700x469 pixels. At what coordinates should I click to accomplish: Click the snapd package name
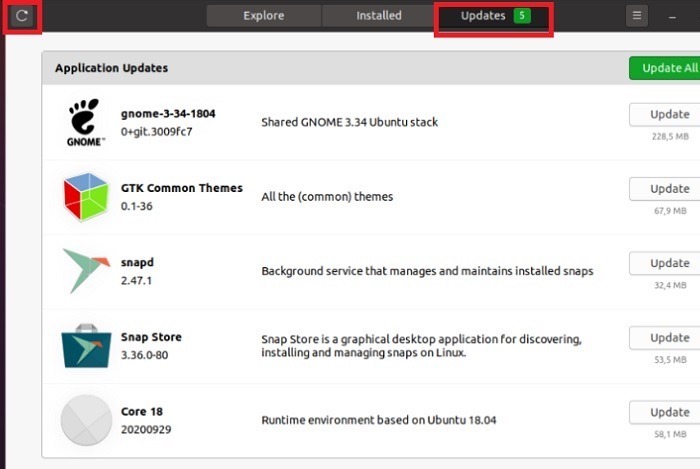[x=137, y=262]
